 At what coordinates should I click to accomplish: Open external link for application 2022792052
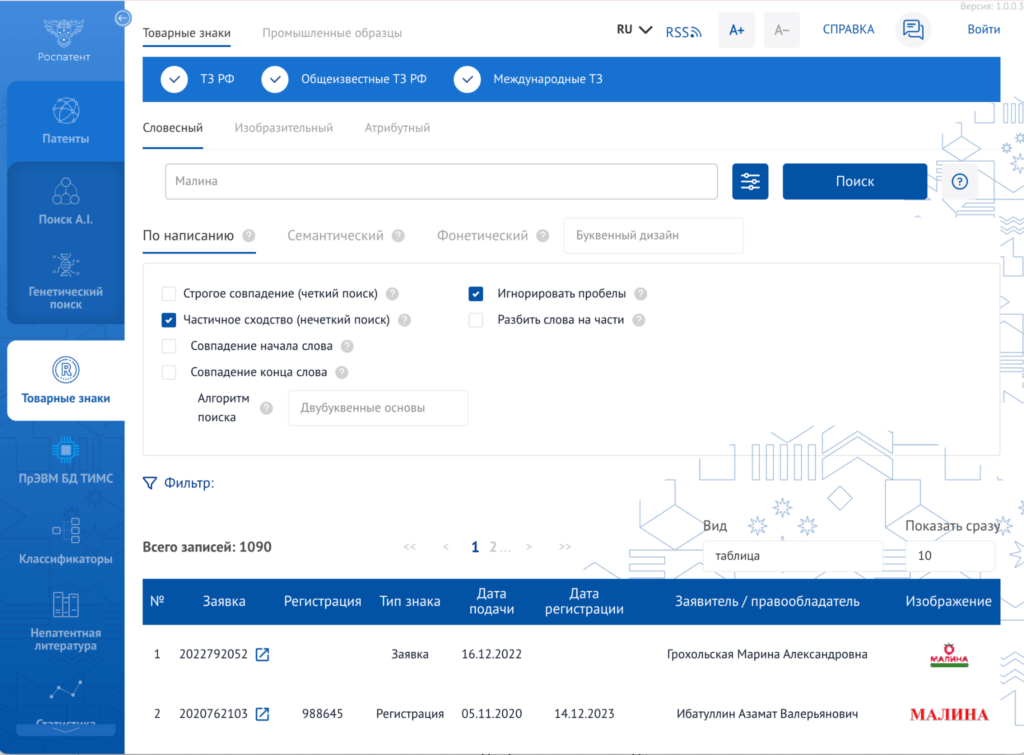(x=262, y=654)
